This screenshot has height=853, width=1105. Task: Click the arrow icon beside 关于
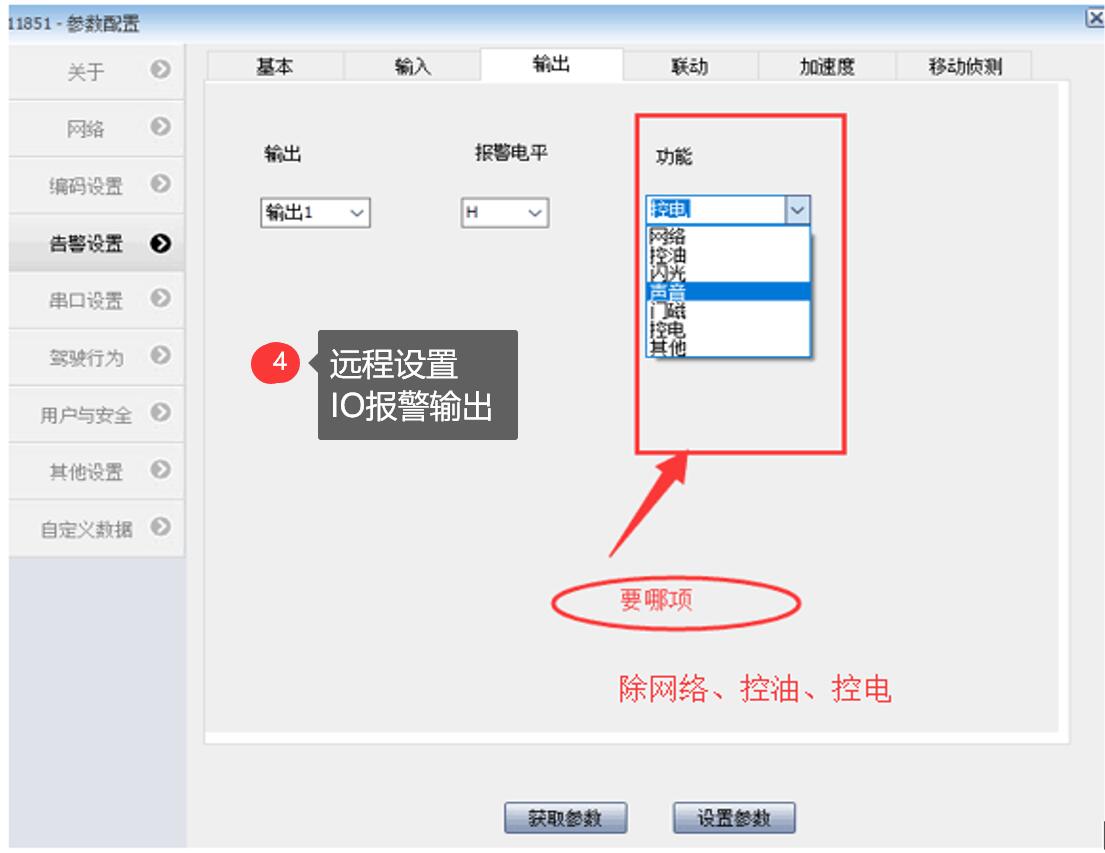[x=159, y=70]
